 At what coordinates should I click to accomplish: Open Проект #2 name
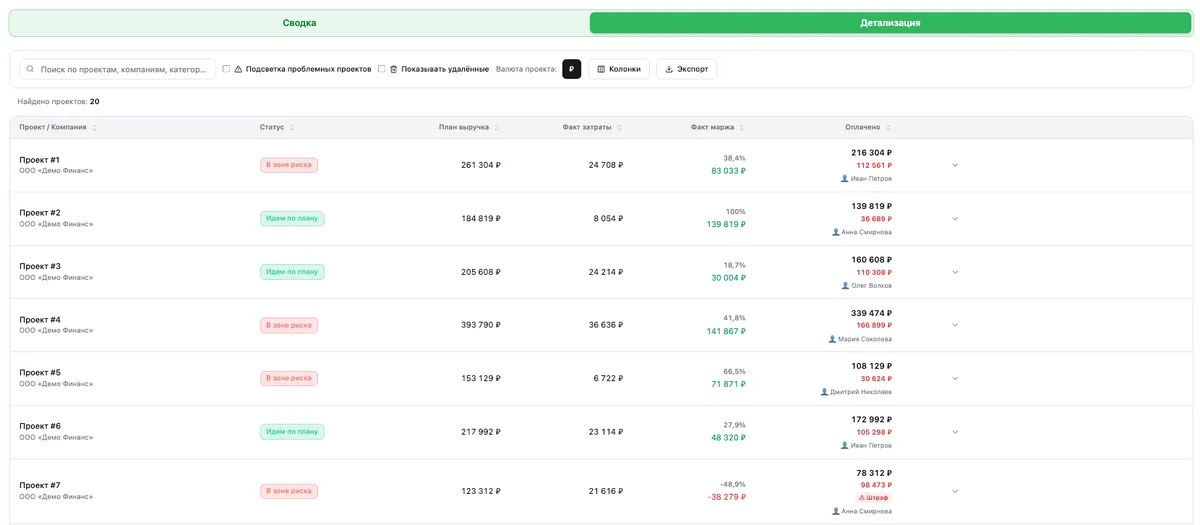tap(40, 213)
